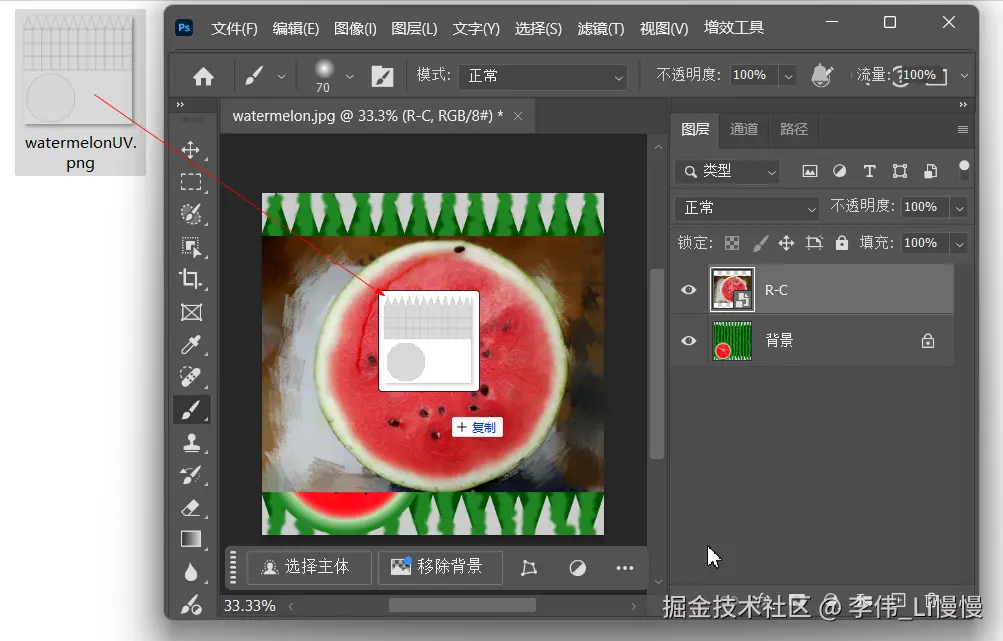This screenshot has height=641, width=1003.
Task: Expand the brush opacity slider dropdown
Action: [788, 77]
